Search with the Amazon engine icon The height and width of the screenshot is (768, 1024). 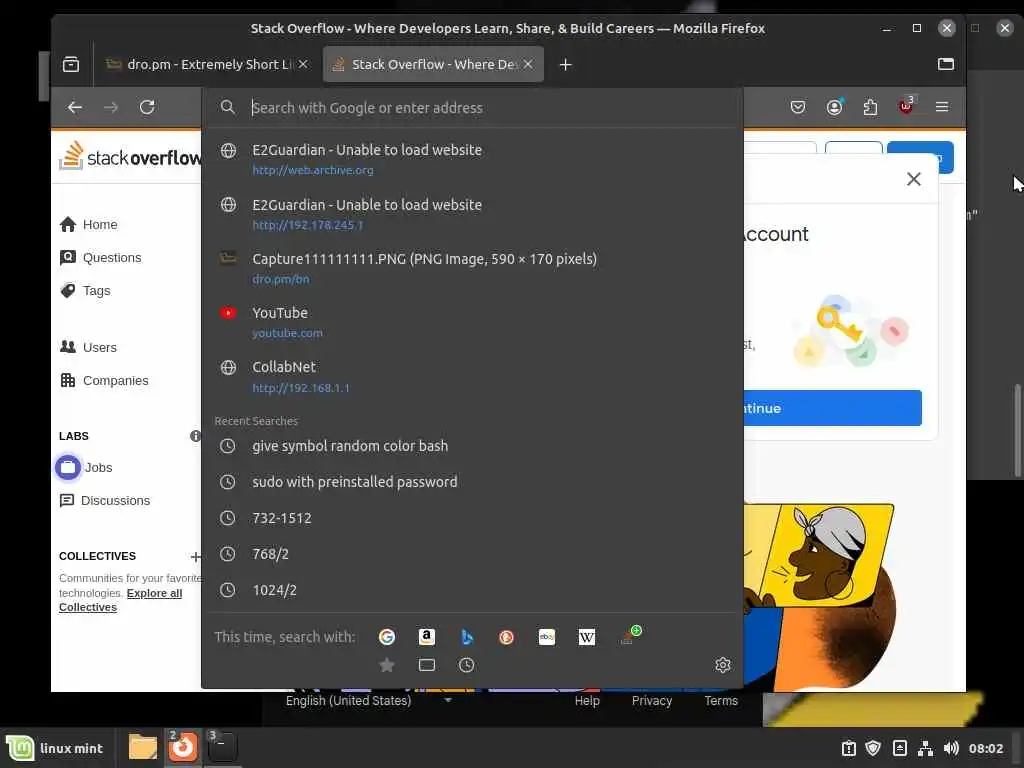pos(426,637)
